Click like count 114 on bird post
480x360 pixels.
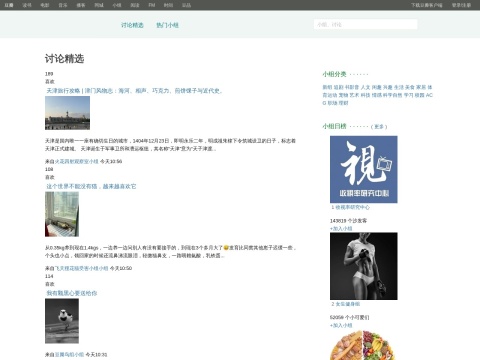[x=49, y=276]
